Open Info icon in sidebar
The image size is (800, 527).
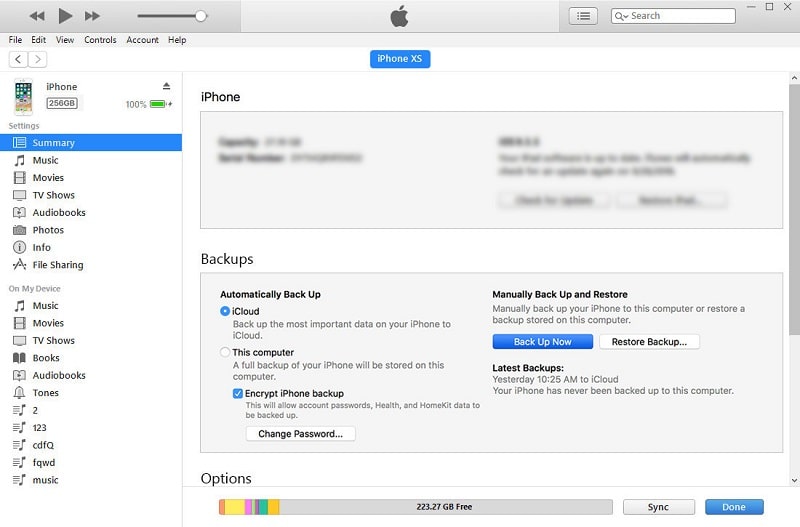point(19,247)
